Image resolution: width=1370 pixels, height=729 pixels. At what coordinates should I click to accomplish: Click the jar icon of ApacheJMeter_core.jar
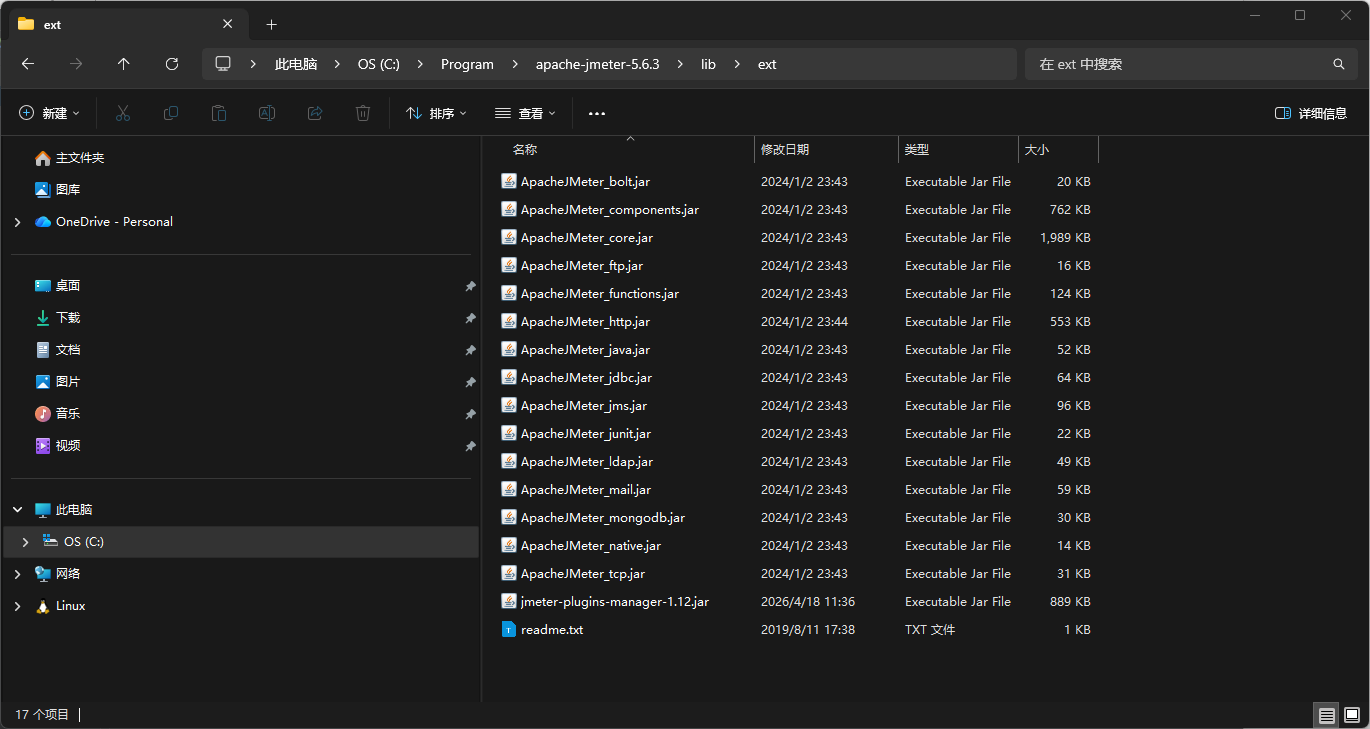point(509,238)
